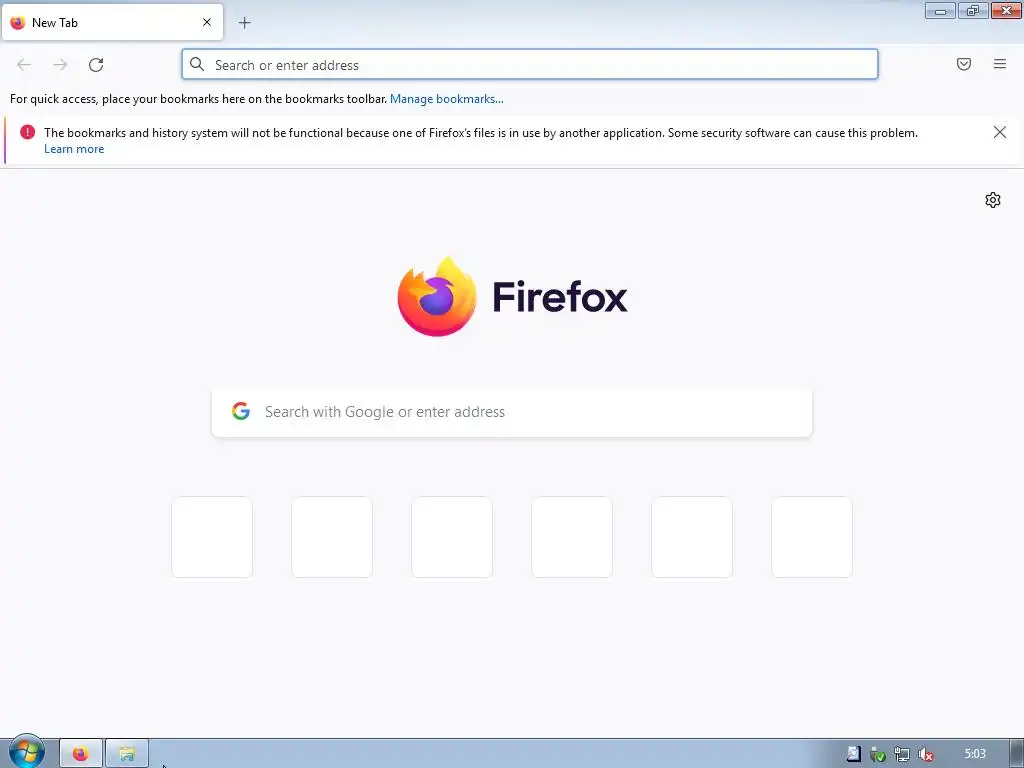Click the Search or enter address bar

(x=530, y=65)
